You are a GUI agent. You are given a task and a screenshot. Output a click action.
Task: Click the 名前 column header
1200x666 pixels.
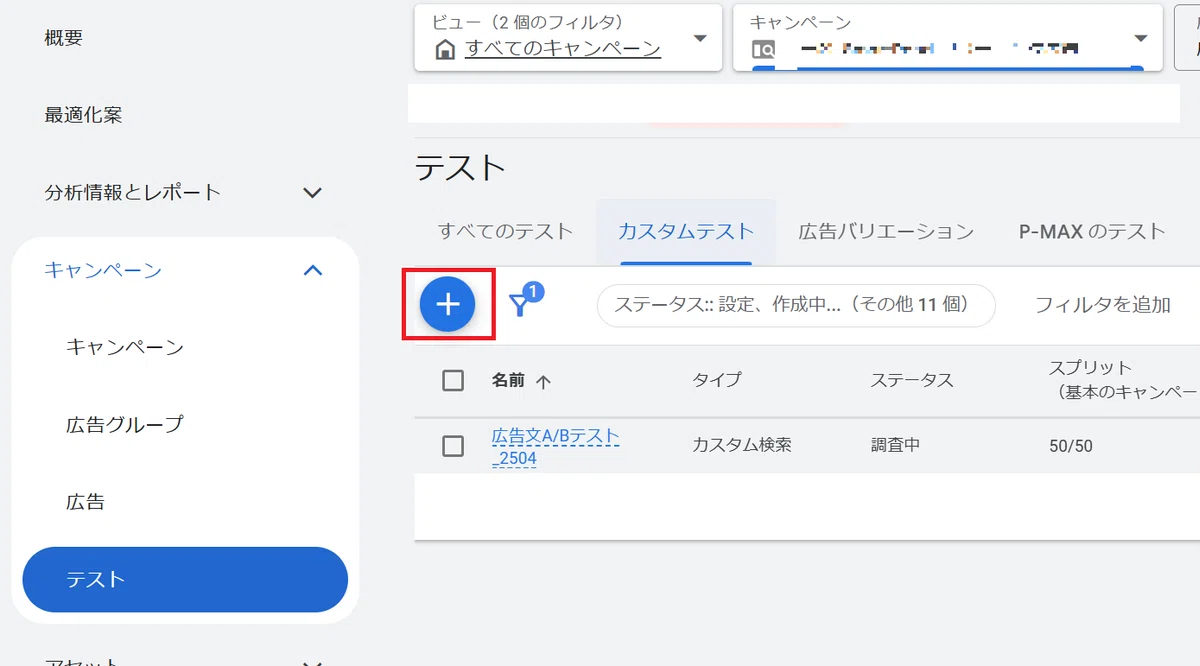pos(508,380)
